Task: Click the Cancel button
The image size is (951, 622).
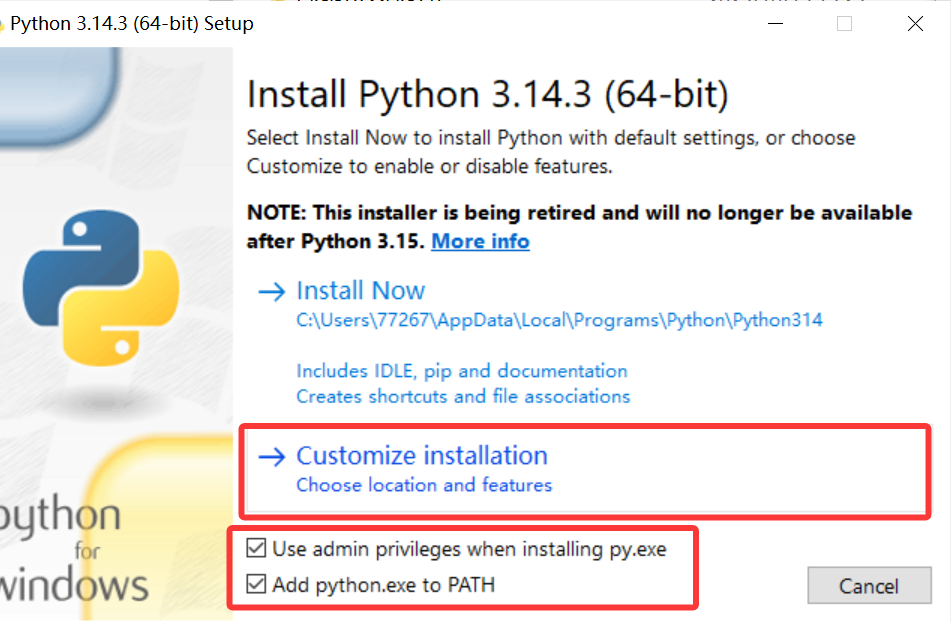Action: click(x=869, y=585)
